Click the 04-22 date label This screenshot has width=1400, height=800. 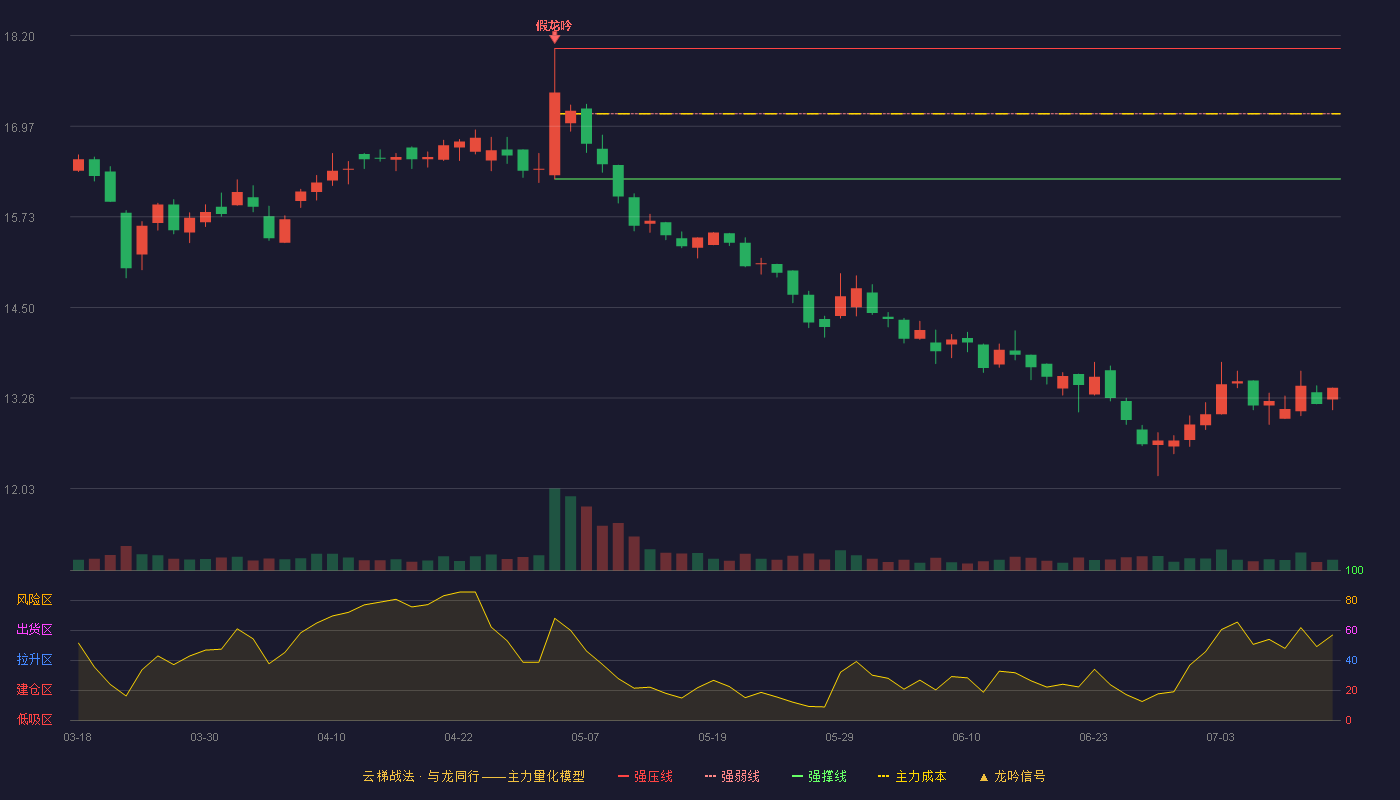coord(458,737)
